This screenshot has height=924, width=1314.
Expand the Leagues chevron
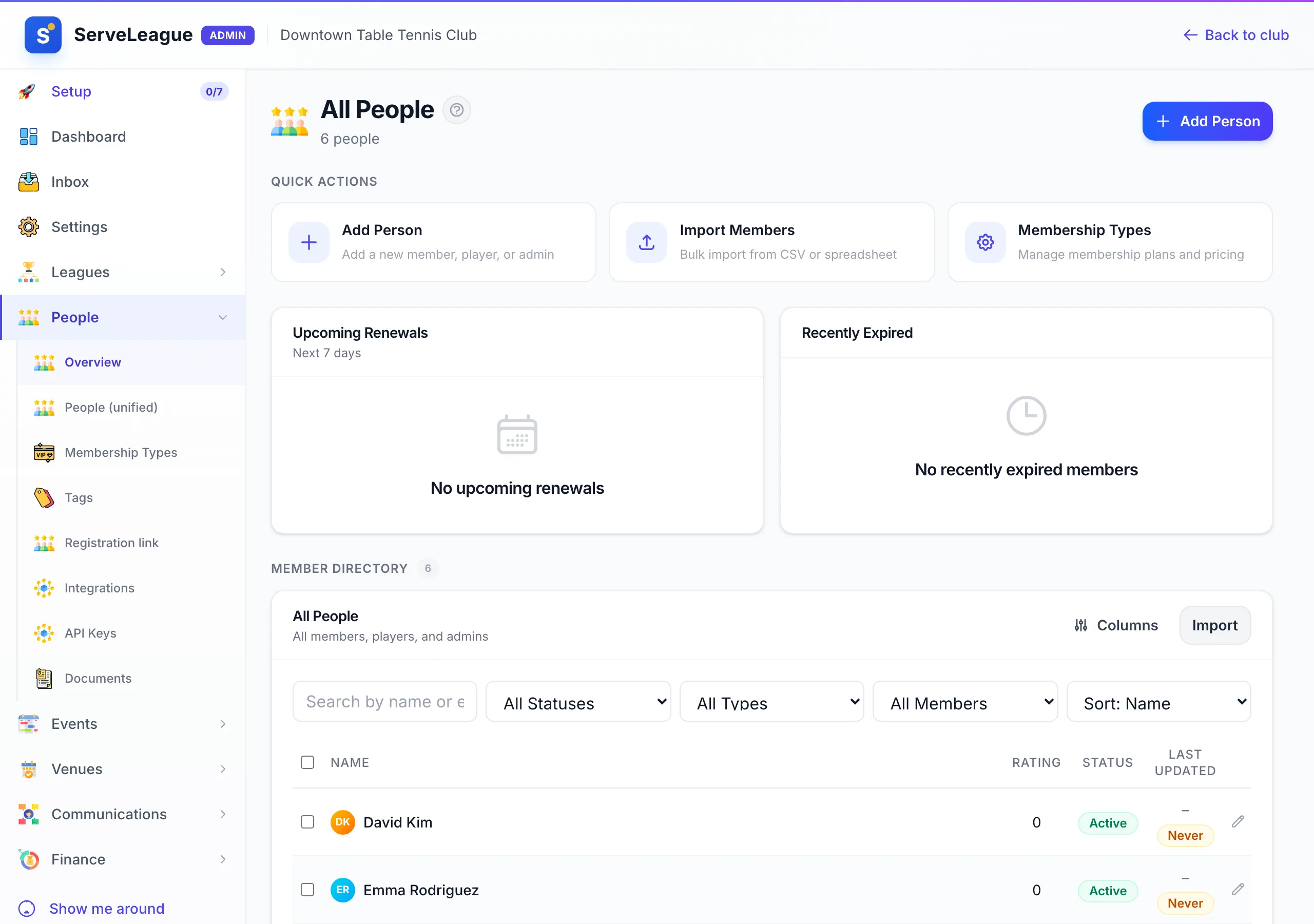223,273
